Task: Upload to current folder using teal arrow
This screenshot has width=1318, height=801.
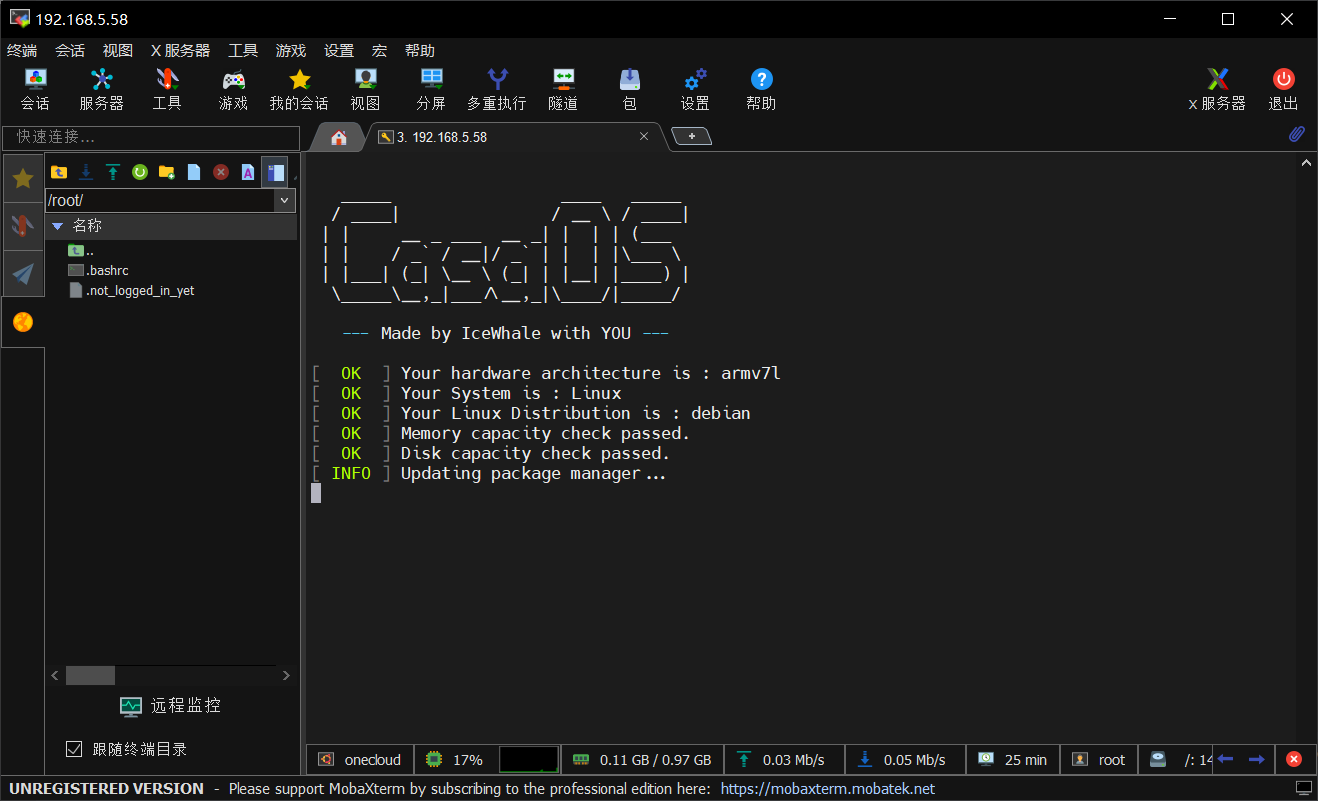Action: click(113, 172)
